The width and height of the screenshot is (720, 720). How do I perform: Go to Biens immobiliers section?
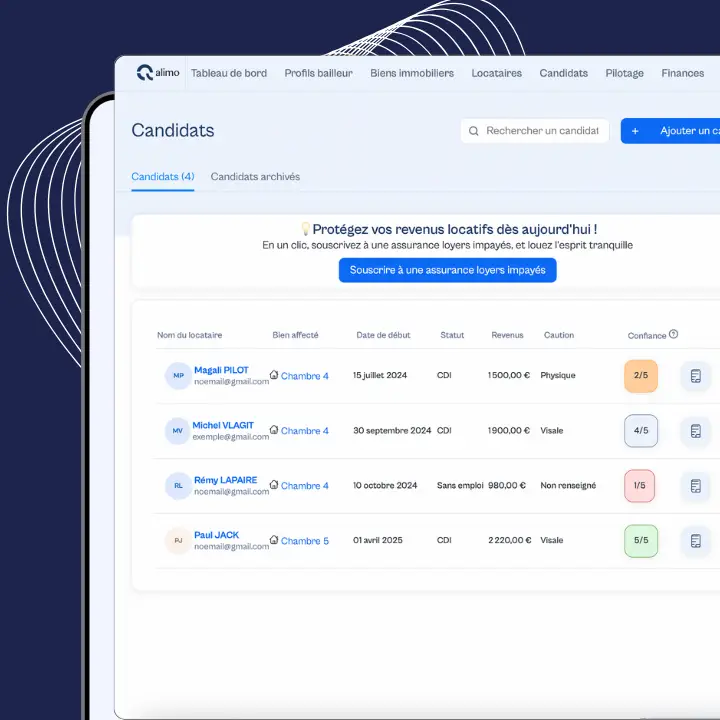click(411, 73)
